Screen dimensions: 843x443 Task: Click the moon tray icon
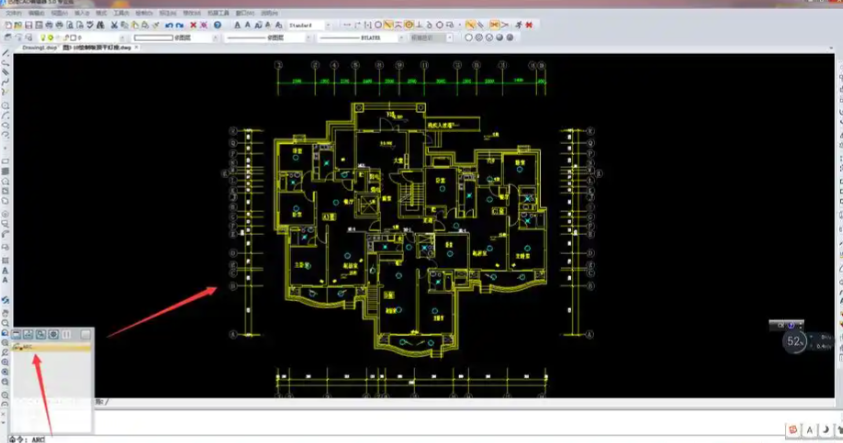(825, 430)
